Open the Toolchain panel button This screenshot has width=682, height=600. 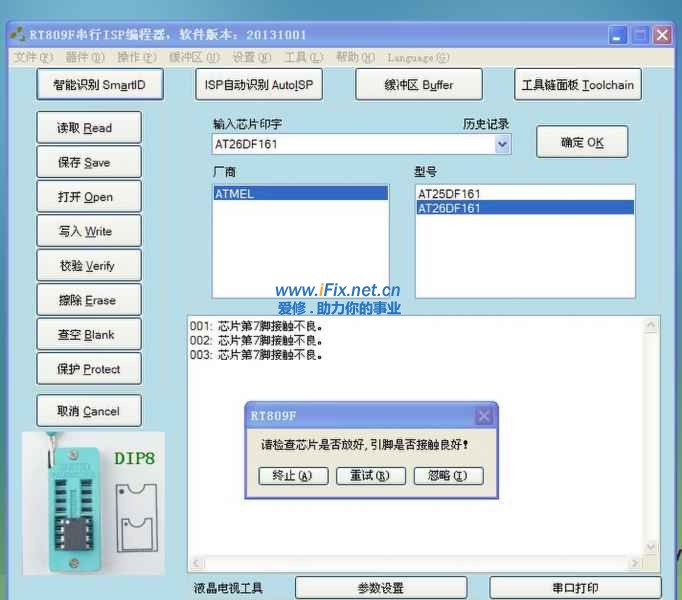[x=577, y=85]
